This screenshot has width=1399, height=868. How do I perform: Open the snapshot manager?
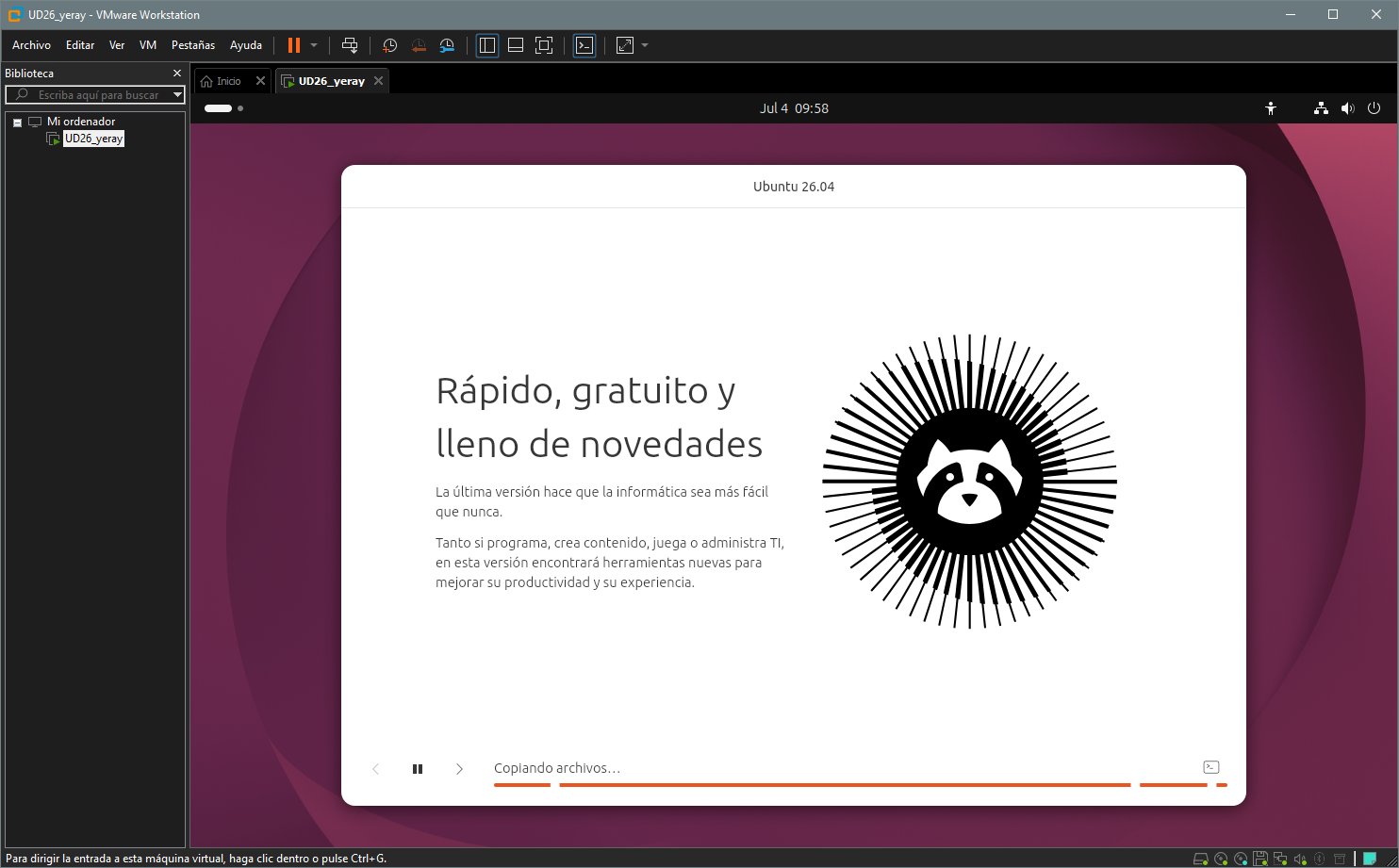click(447, 45)
